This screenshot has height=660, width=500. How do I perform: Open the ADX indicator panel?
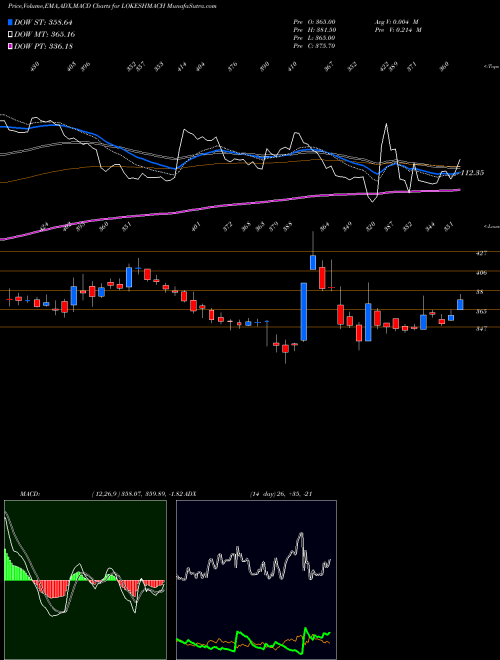pyautogui.click(x=256, y=580)
